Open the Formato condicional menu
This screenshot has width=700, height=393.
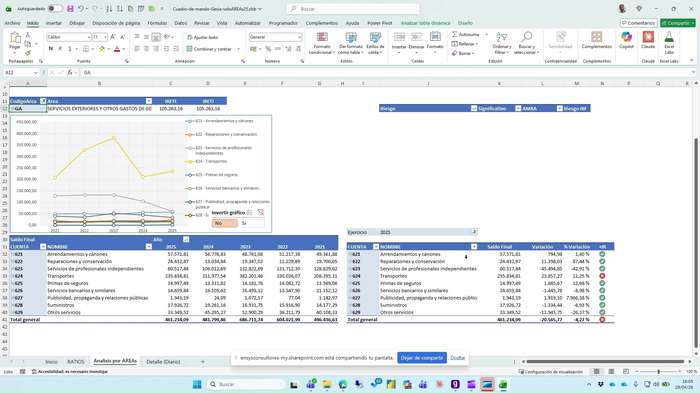pyautogui.click(x=322, y=43)
